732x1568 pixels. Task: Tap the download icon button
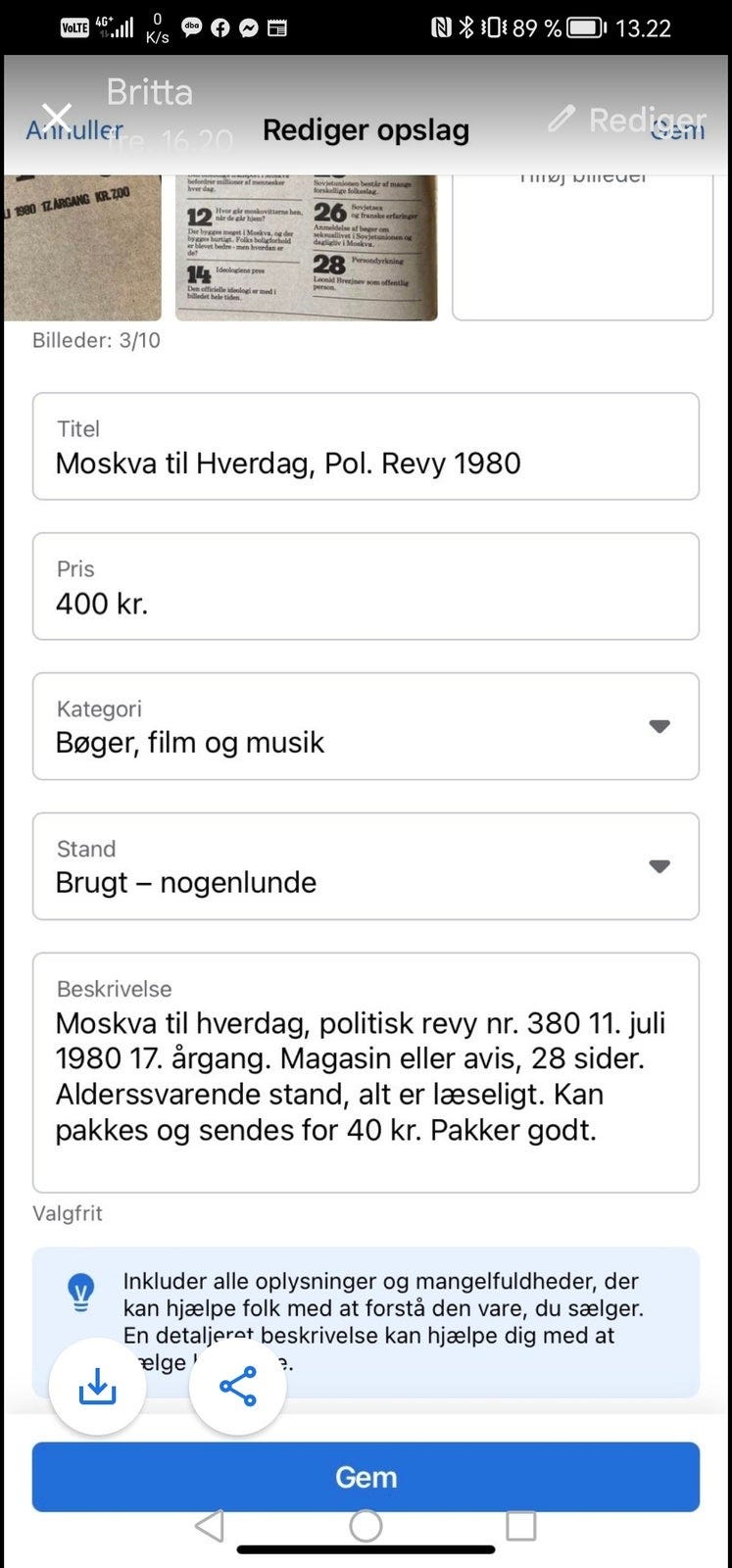97,1387
